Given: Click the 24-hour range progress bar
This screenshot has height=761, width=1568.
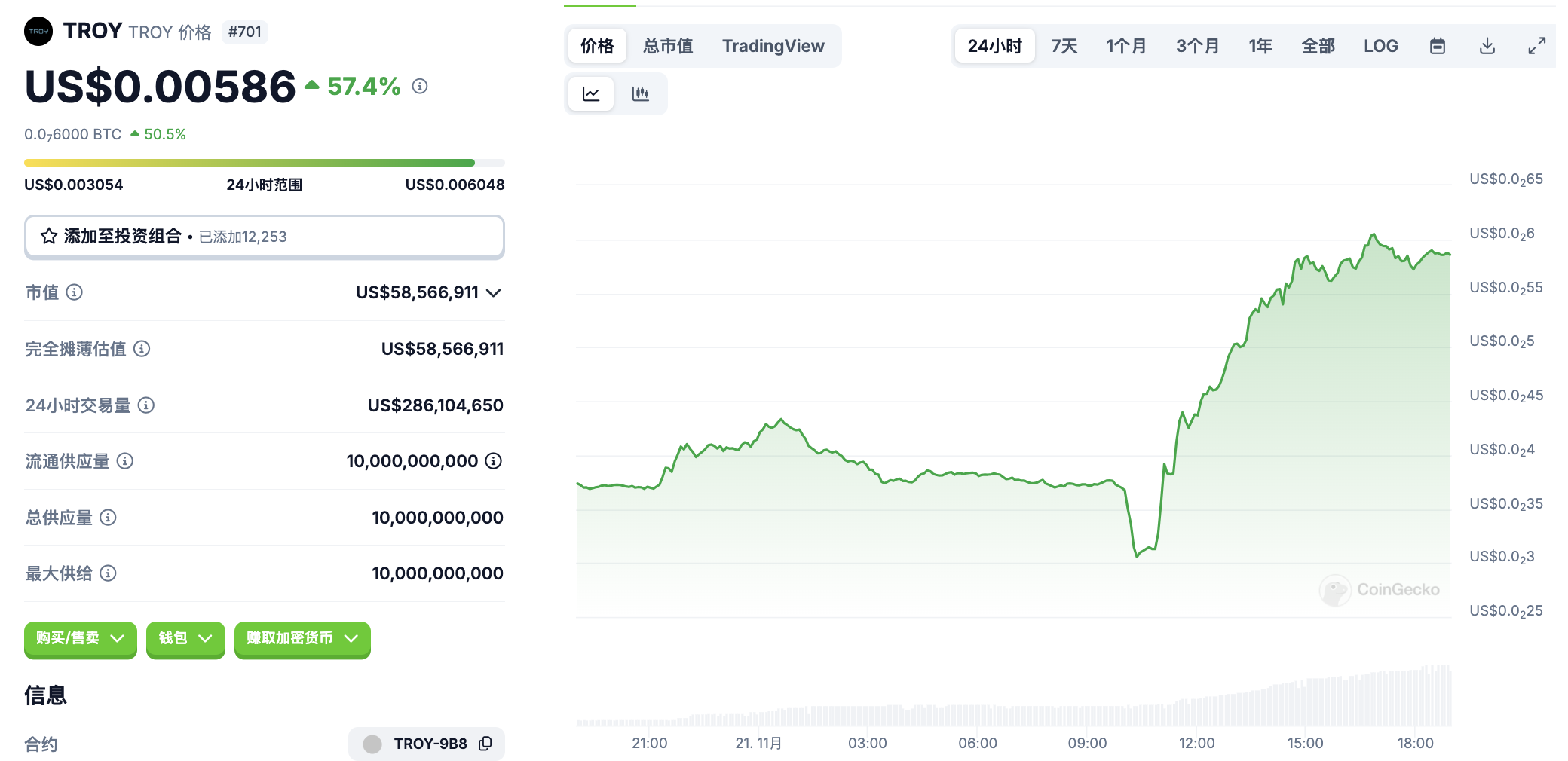Looking at the screenshot, I should [265, 163].
